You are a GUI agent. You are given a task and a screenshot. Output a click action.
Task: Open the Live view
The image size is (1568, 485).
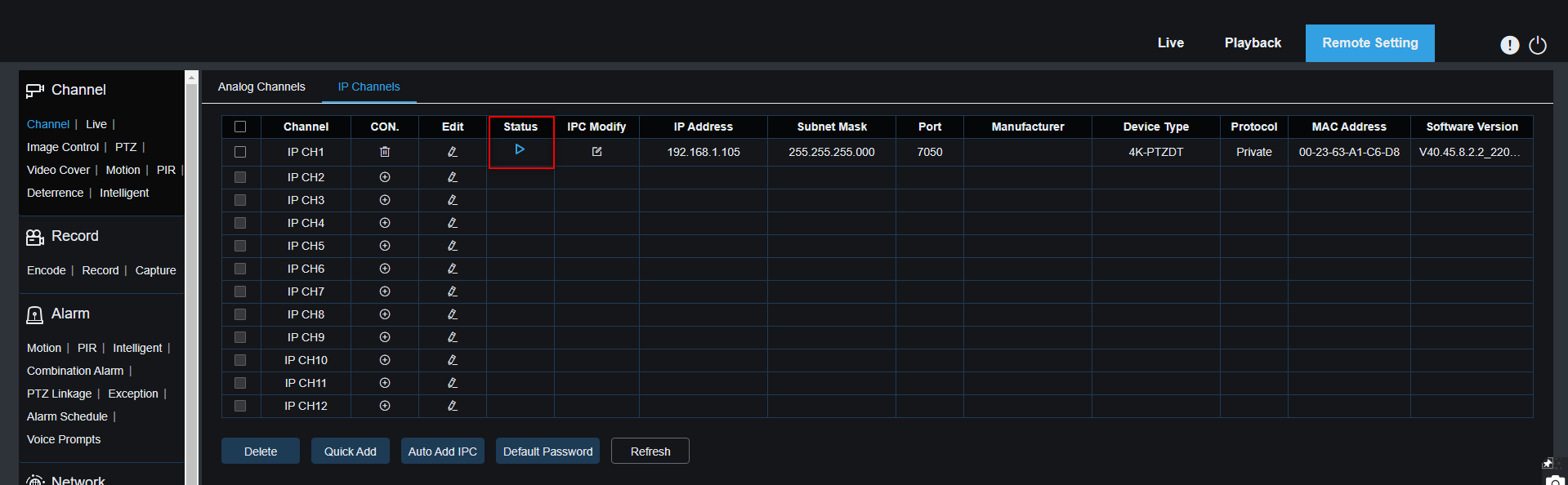pyautogui.click(x=1171, y=42)
